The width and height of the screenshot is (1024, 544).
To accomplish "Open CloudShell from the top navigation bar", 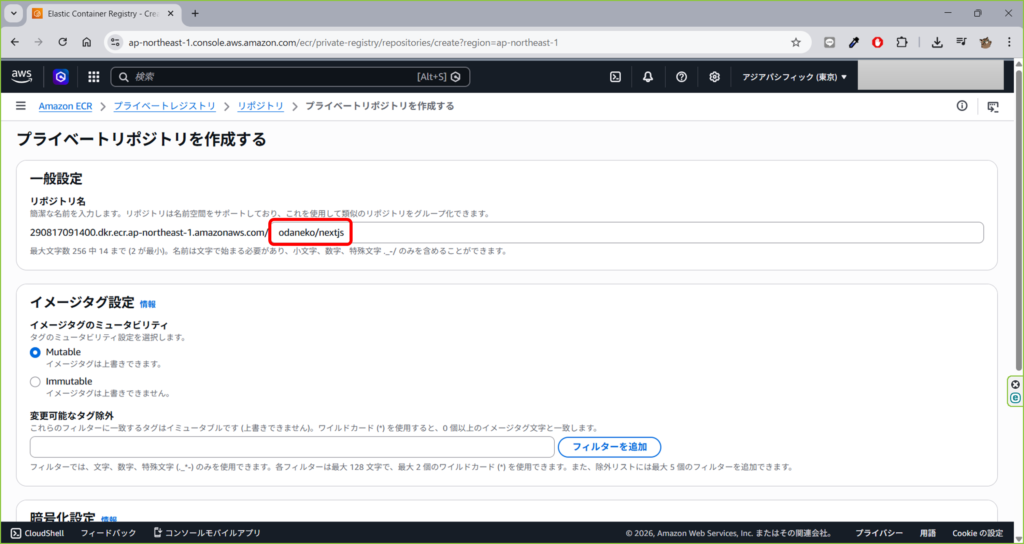I will point(617,77).
